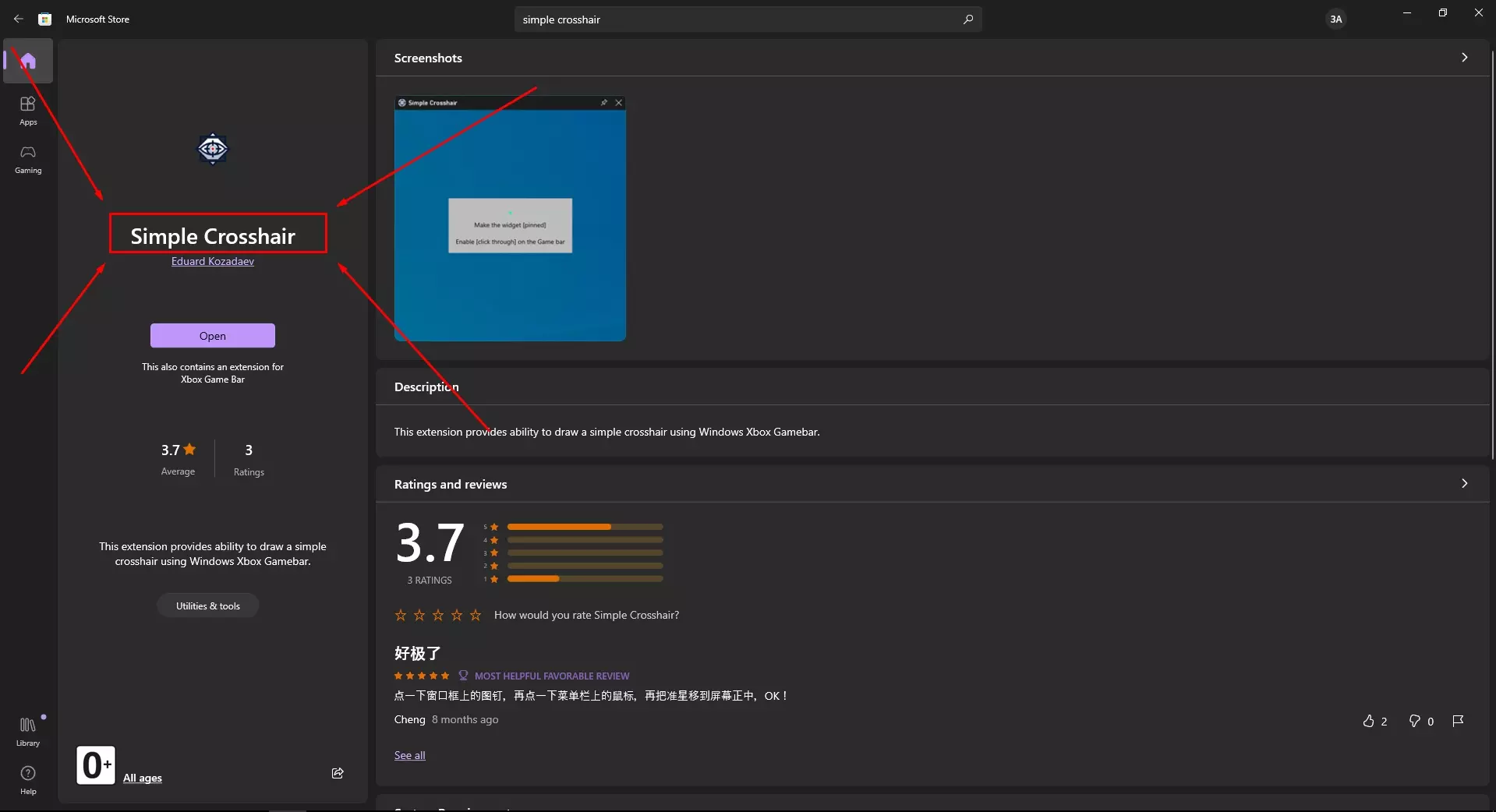The width and height of the screenshot is (1496, 812).
Task: Click 'MOST HELPFUL FAVORABLE REVIEW' label
Action: coord(552,676)
